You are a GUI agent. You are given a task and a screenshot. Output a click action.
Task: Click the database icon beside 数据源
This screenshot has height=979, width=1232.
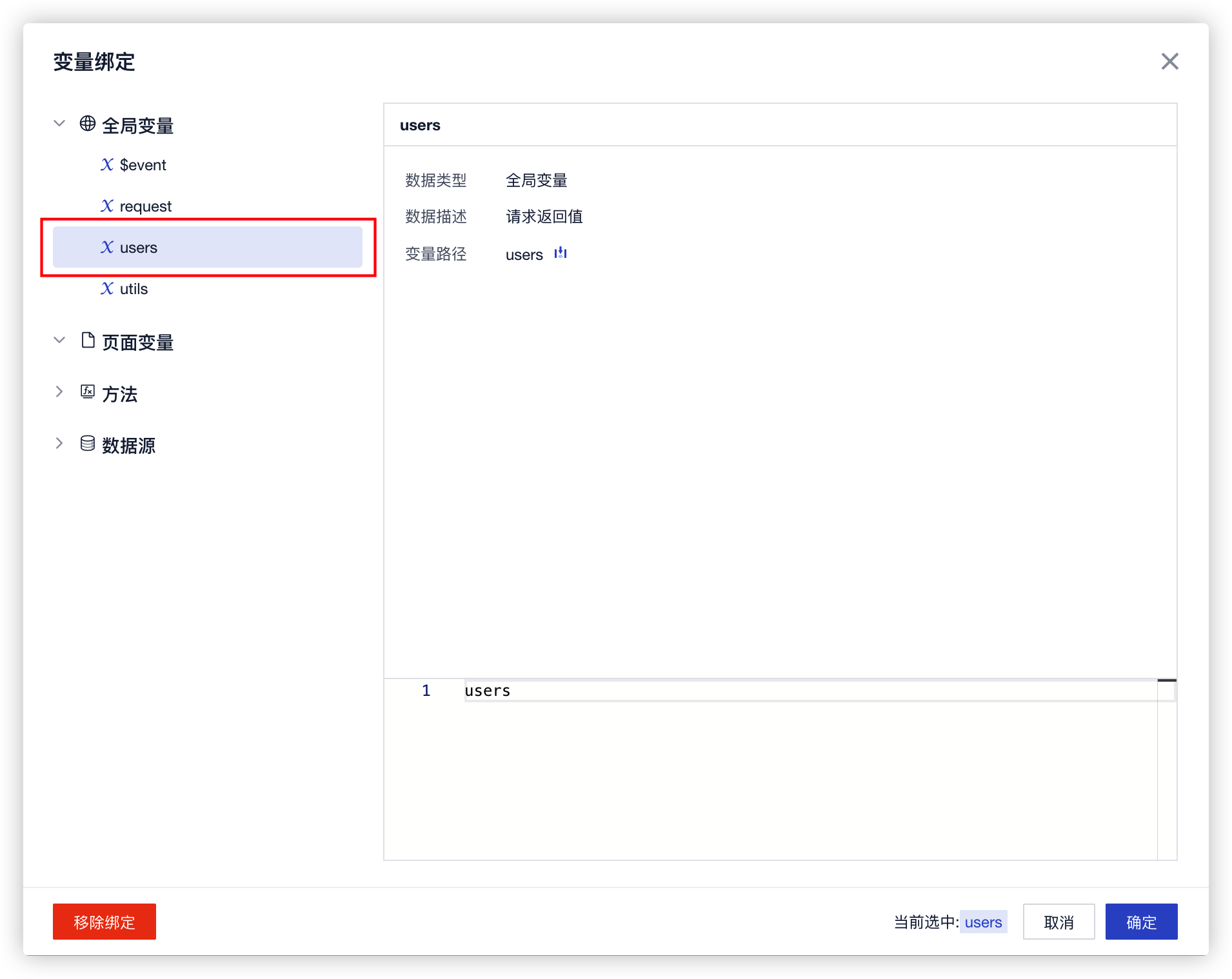(88, 444)
